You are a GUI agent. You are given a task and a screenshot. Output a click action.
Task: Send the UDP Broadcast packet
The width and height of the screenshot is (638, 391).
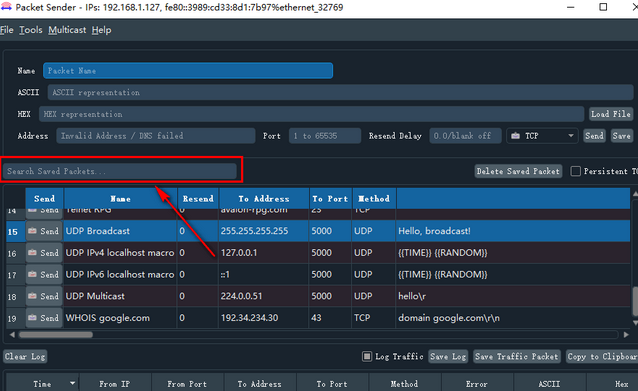[44, 231]
